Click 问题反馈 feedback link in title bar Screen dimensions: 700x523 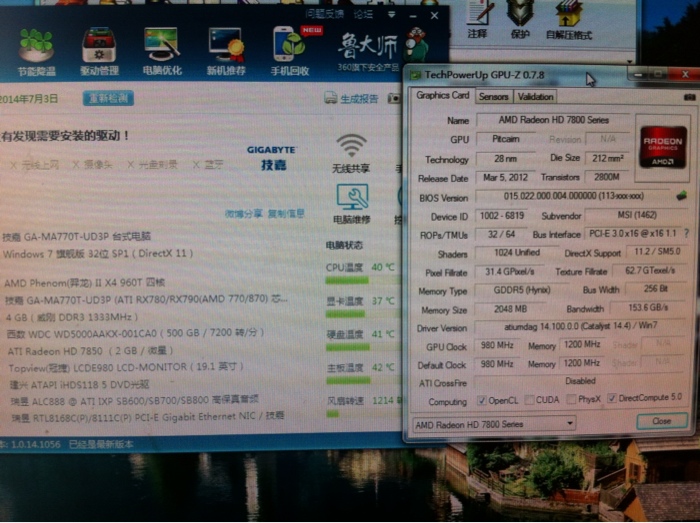(325, 15)
